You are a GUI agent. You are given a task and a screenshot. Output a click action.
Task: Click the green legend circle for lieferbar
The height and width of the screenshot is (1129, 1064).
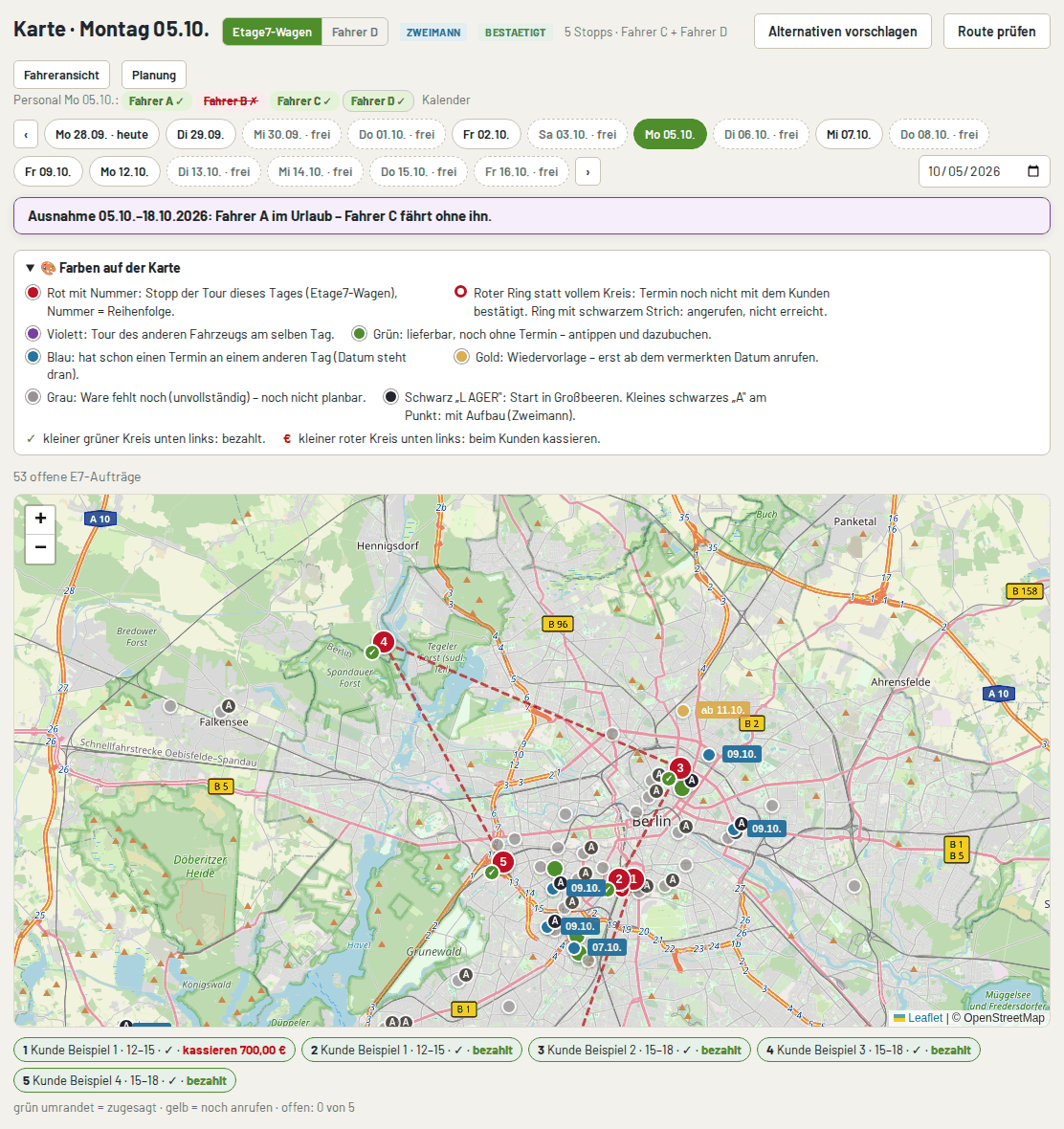point(359,334)
